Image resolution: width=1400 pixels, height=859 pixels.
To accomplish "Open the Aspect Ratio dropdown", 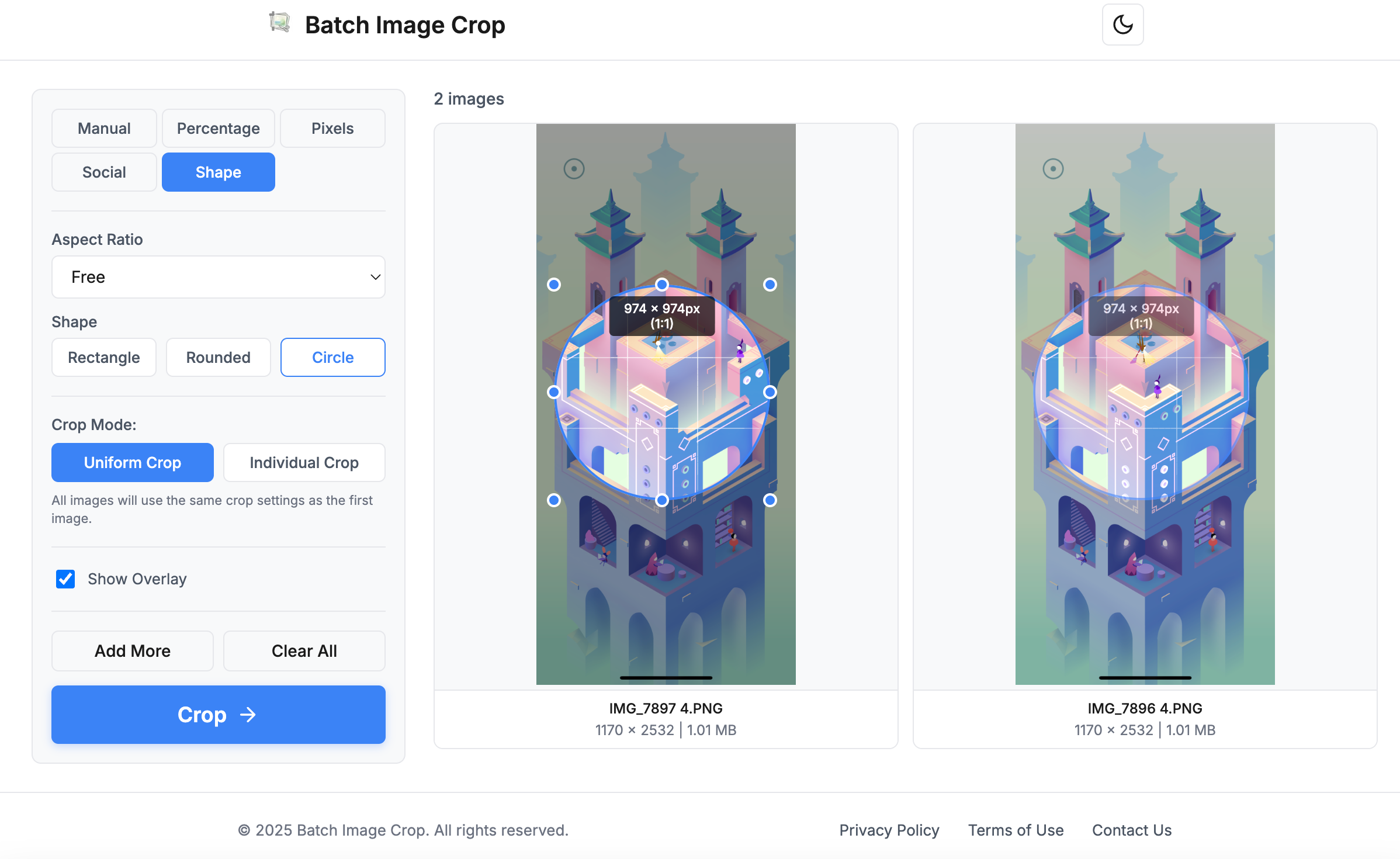I will pyautogui.click(x=218, y=277).
